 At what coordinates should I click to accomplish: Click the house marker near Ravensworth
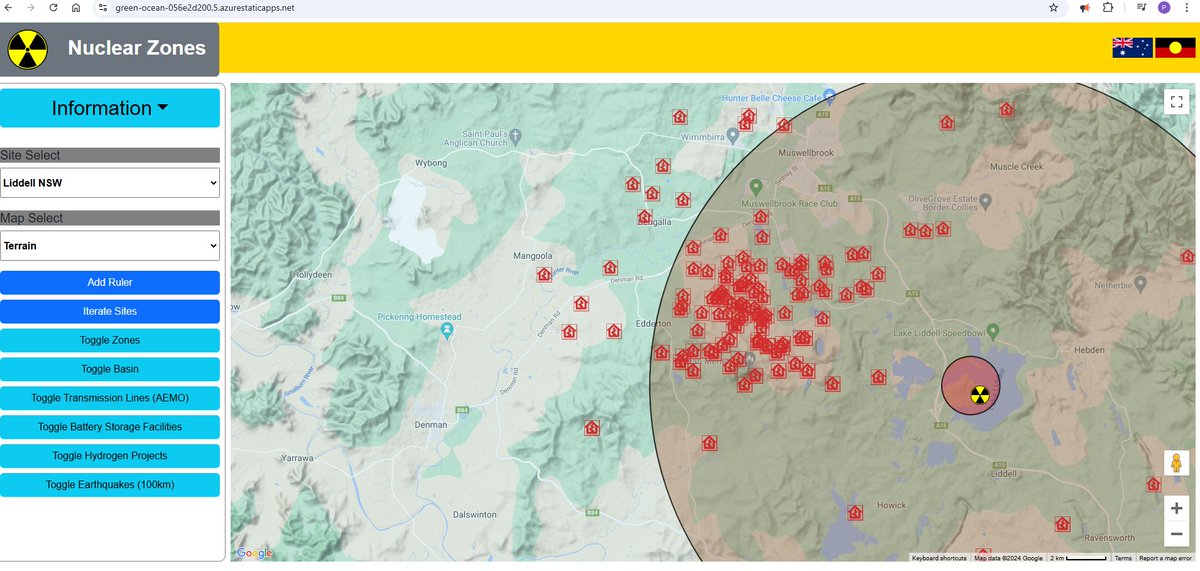tap(1062, 524)
